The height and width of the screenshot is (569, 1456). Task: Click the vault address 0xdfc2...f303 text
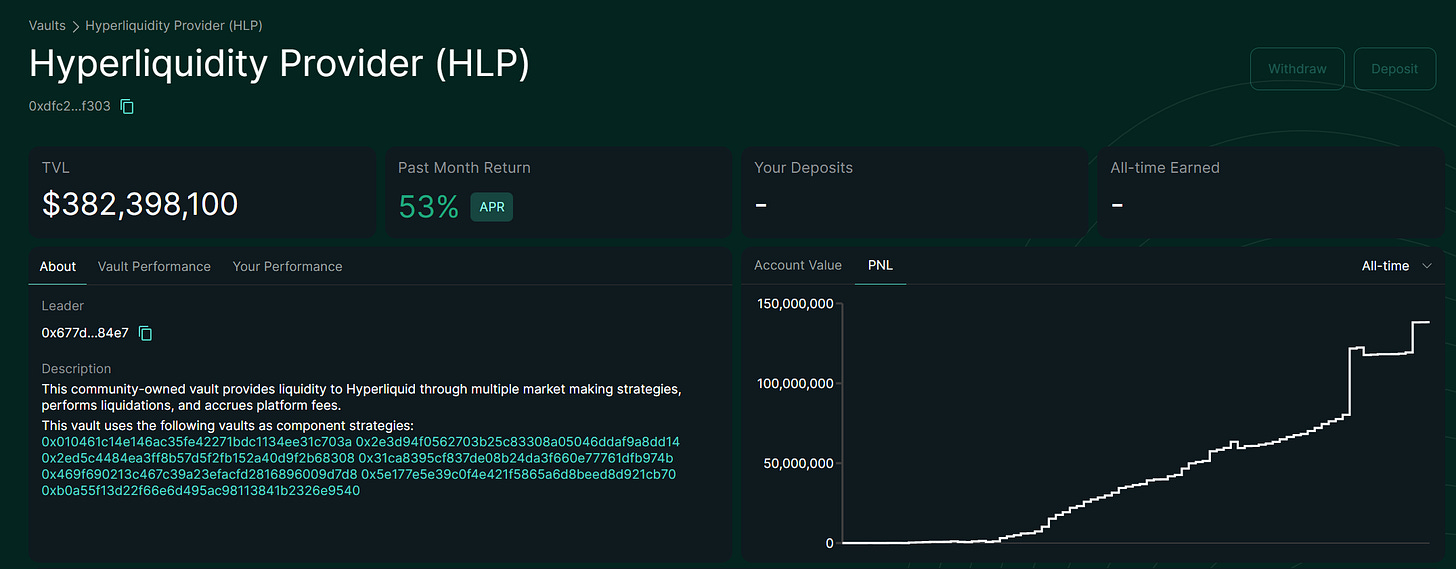point(70,106)
